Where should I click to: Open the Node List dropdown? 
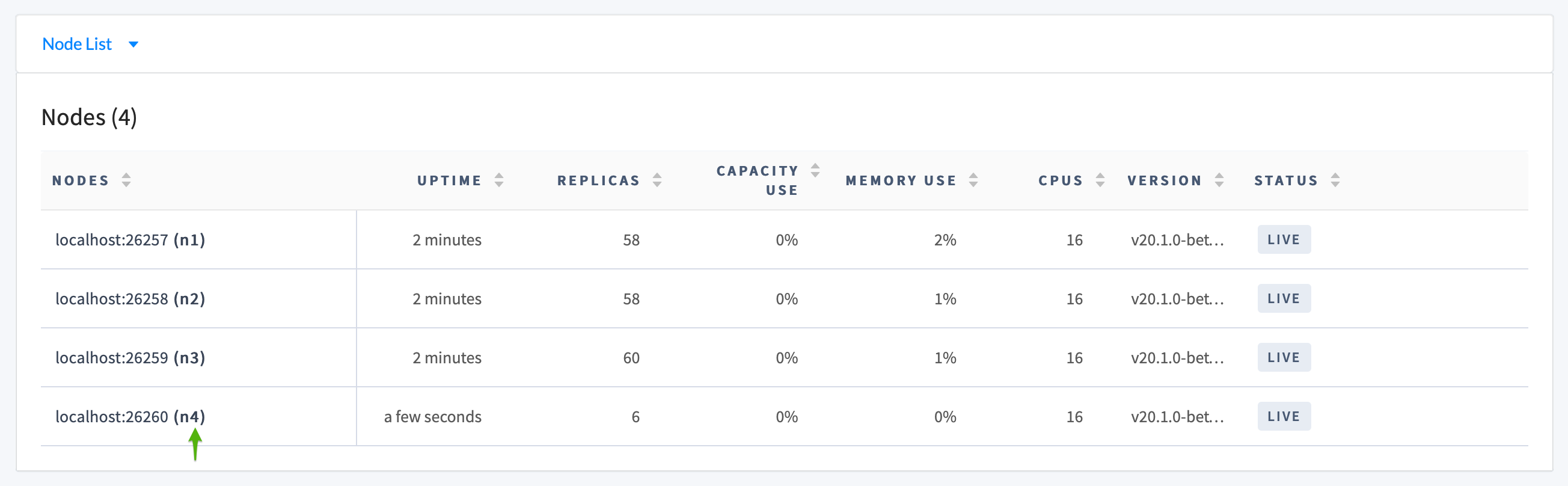click(x=78, y=45)
